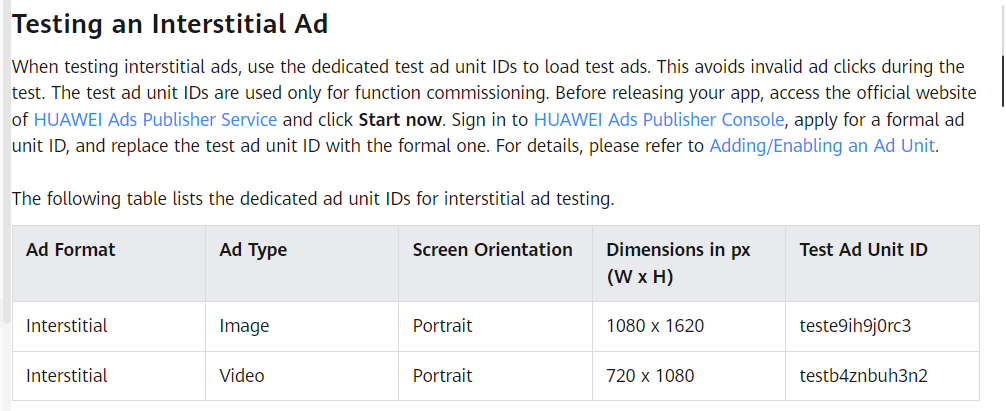Viewport: 1006px width, 411px height.
Task: Click the teste9ih9j0rc3 test ad unit ID
Action: pyautogui.click(x=855, y=326)
